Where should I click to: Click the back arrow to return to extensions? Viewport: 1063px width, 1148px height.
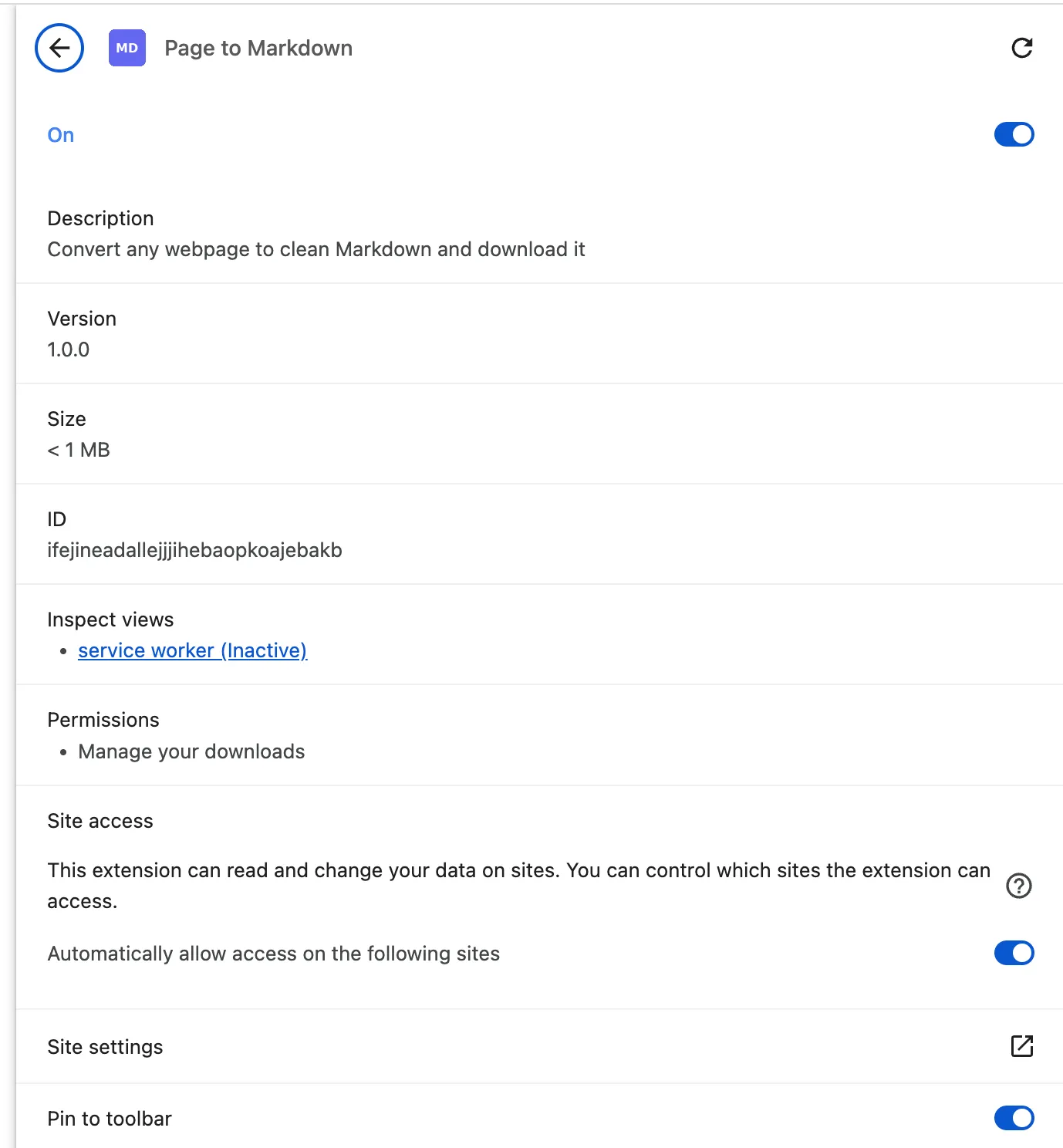59,47
